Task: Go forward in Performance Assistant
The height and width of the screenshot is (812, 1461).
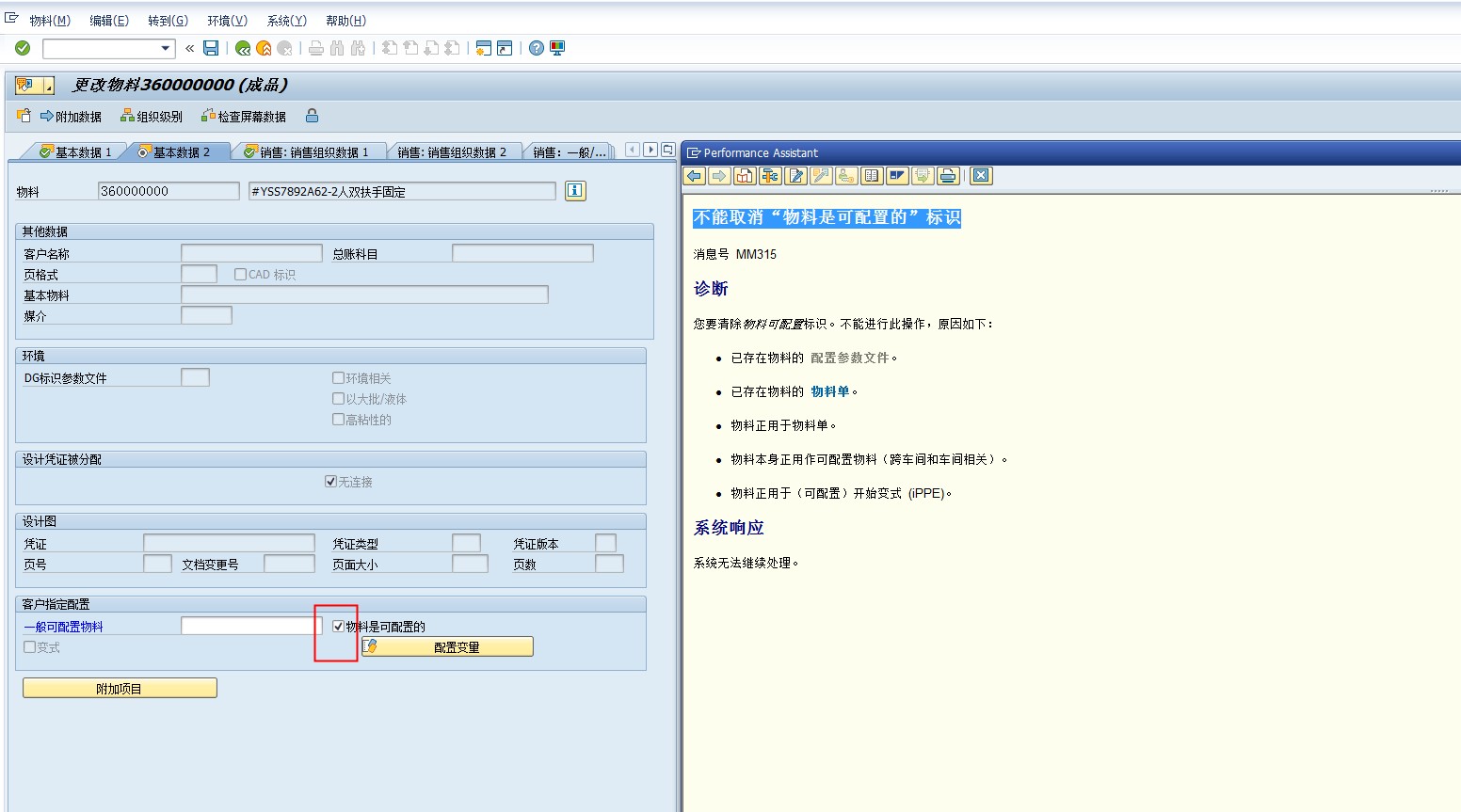Action: click(719, 176)
